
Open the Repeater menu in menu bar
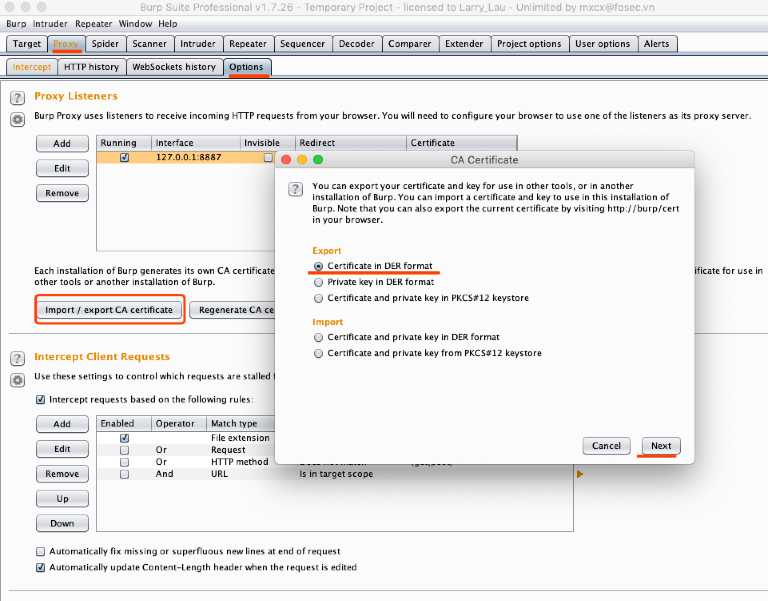94,24
